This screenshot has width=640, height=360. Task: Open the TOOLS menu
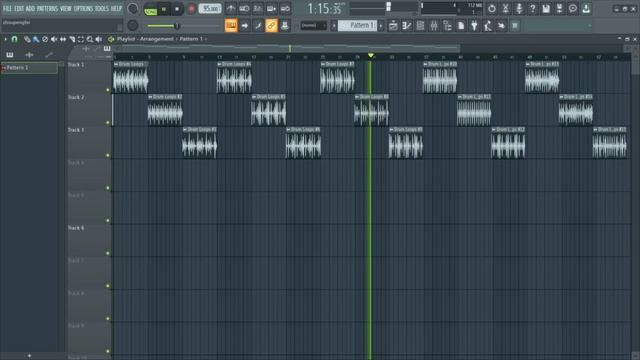[102, 9]
